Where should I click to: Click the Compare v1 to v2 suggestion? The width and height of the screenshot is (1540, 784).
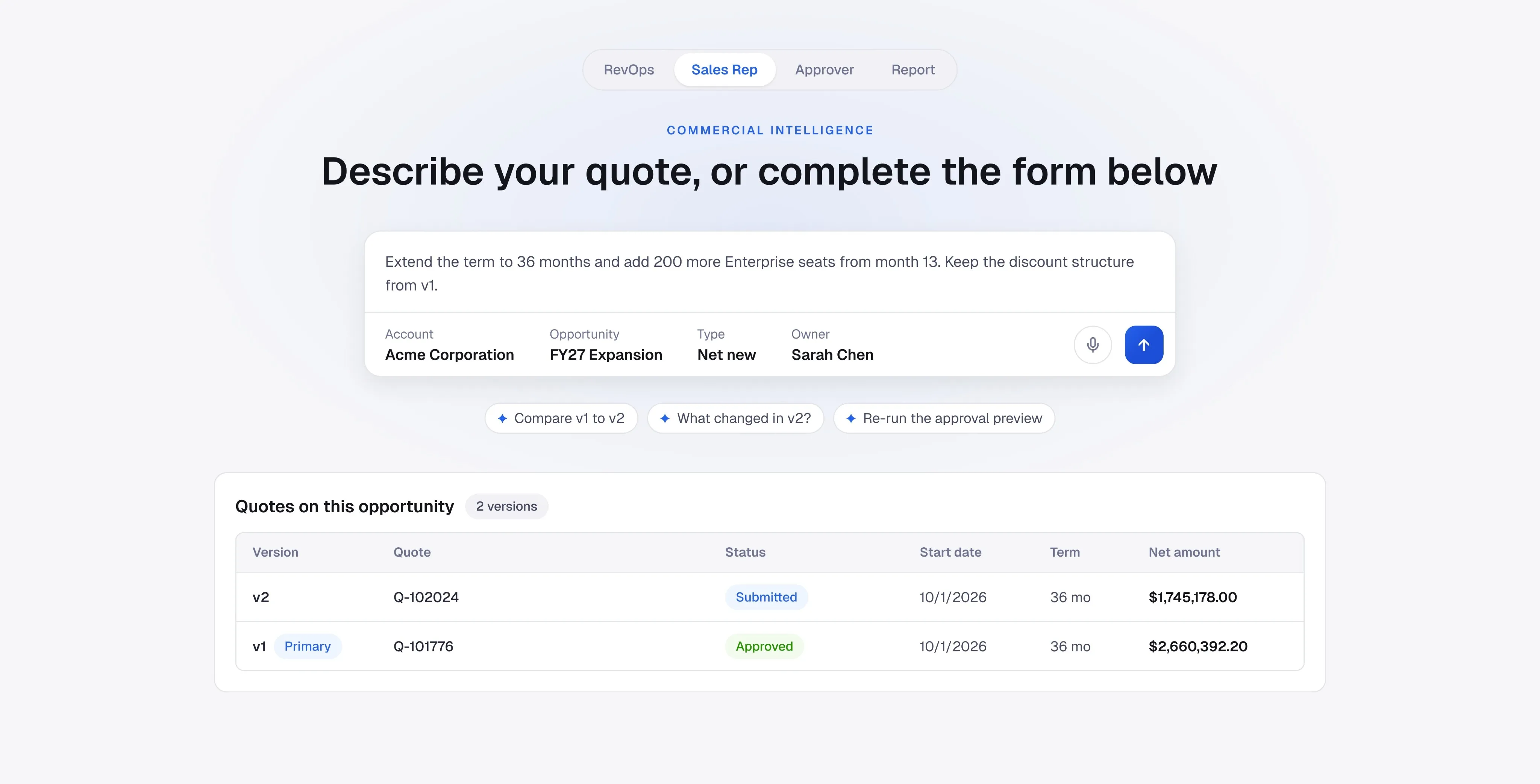[x=561, y=418]
